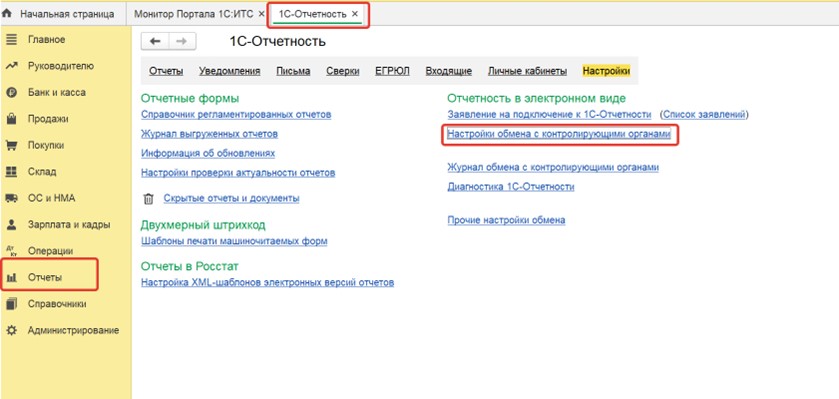Open Справочник регламентированных отчетов link
Viewport: 839px width, 399px height.
(x=236, y=114)
